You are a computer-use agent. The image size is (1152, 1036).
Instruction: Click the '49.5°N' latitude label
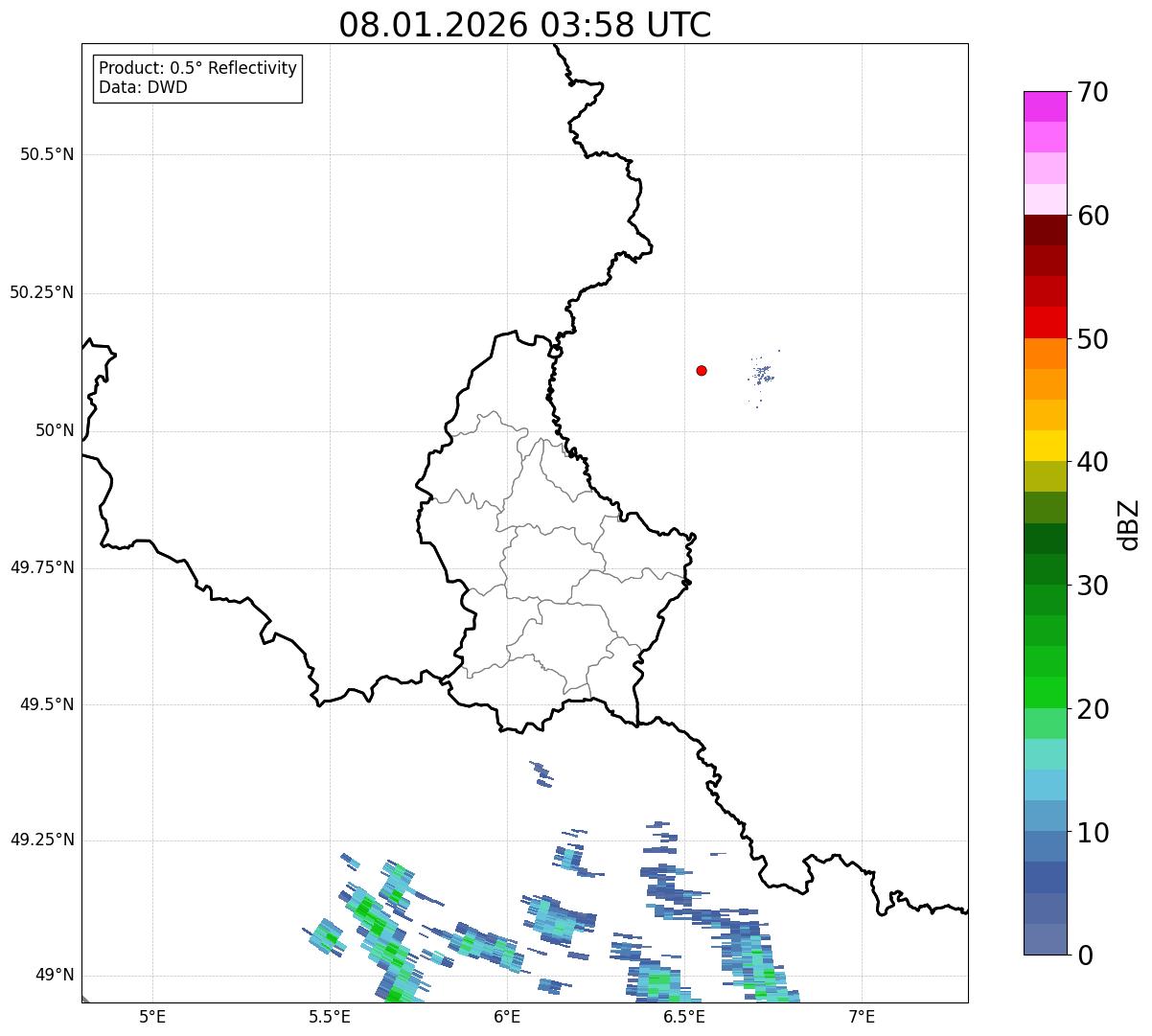pyautogui.click(x=47, y=704)
